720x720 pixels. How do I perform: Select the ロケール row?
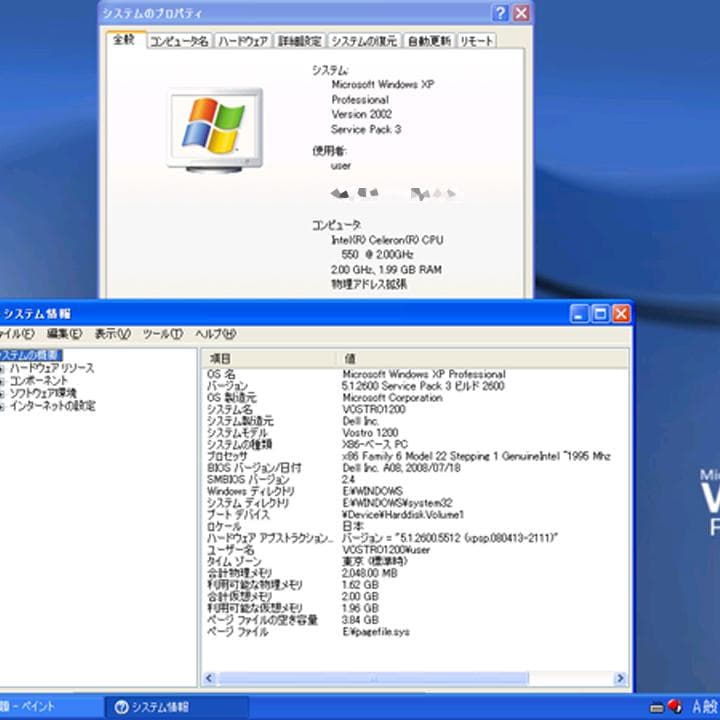pyautogui.click(x=415, y=527)
